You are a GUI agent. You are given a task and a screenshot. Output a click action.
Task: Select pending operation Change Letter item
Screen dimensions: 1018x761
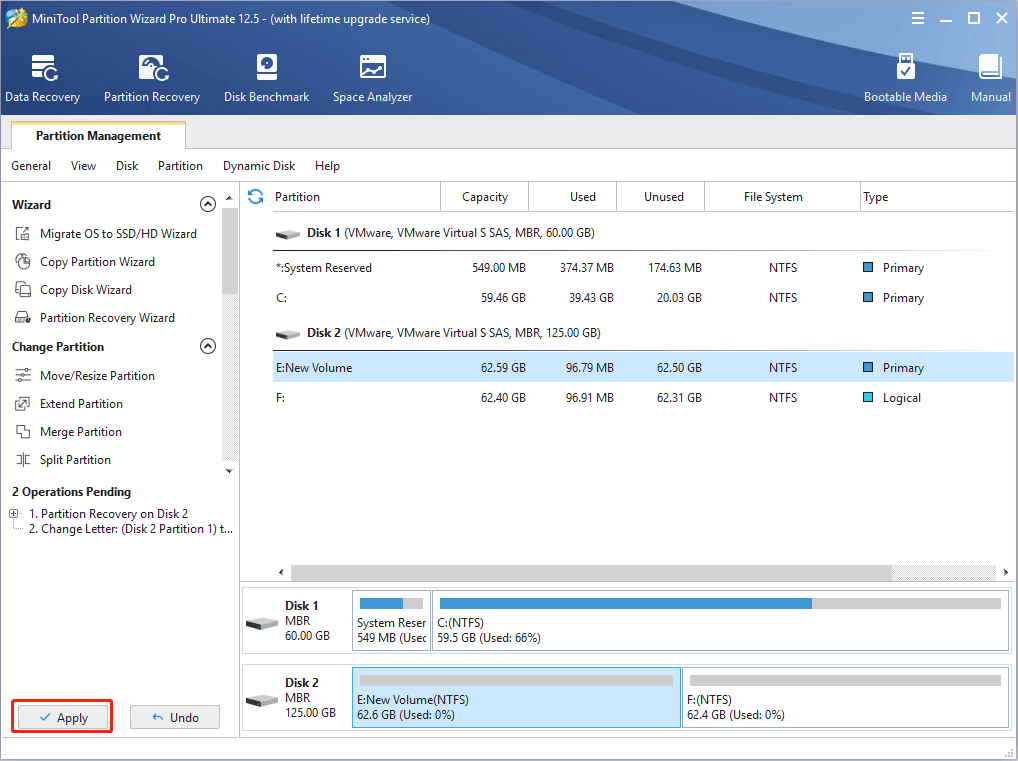click(x=130, y=529)
